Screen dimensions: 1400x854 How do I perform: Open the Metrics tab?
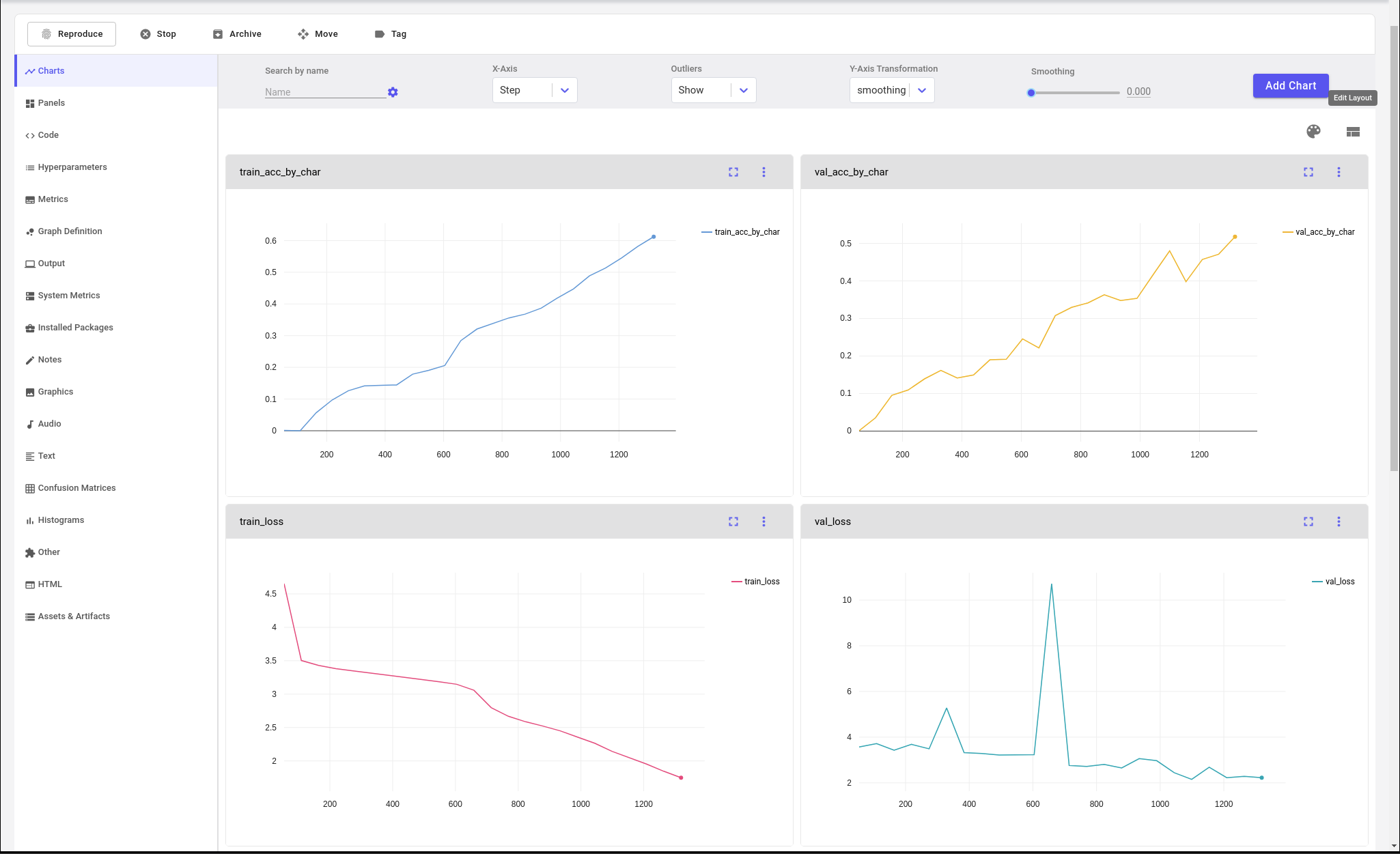pyautogui.click(x=116, y=199)
